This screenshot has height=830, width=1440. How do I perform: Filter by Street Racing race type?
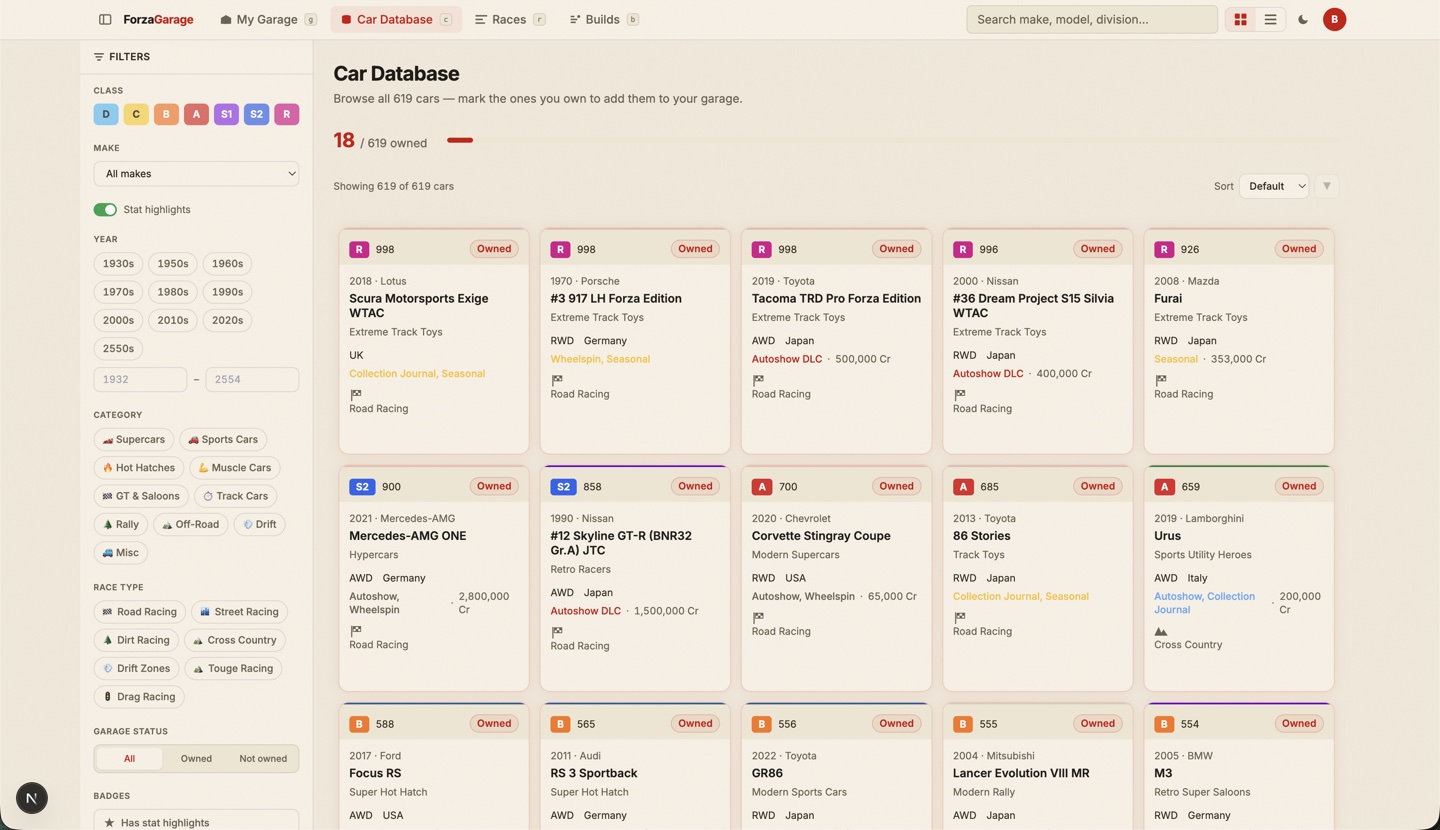click(238, 612)
